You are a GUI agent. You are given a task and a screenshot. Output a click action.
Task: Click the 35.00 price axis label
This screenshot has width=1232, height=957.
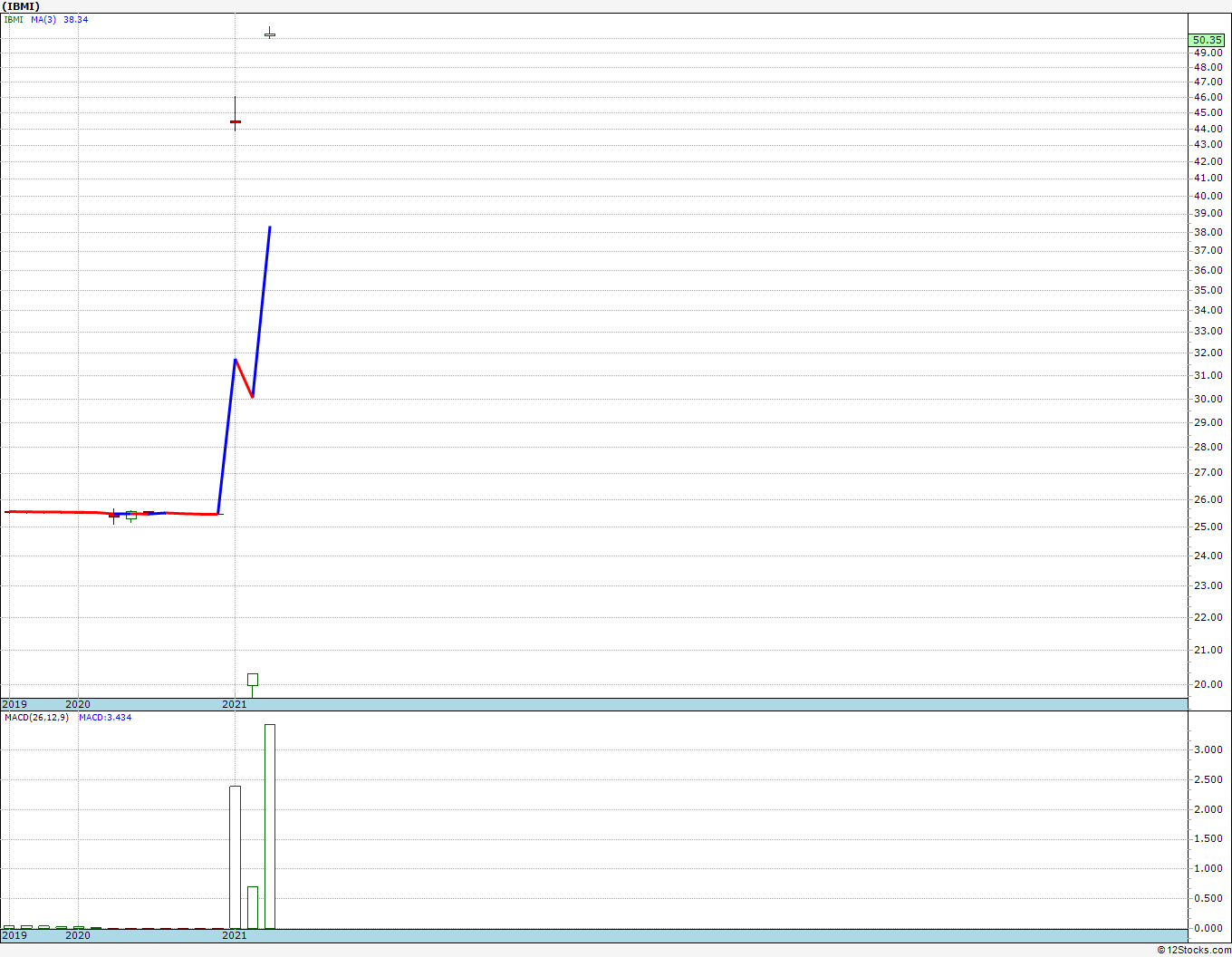coord(1208,290)
